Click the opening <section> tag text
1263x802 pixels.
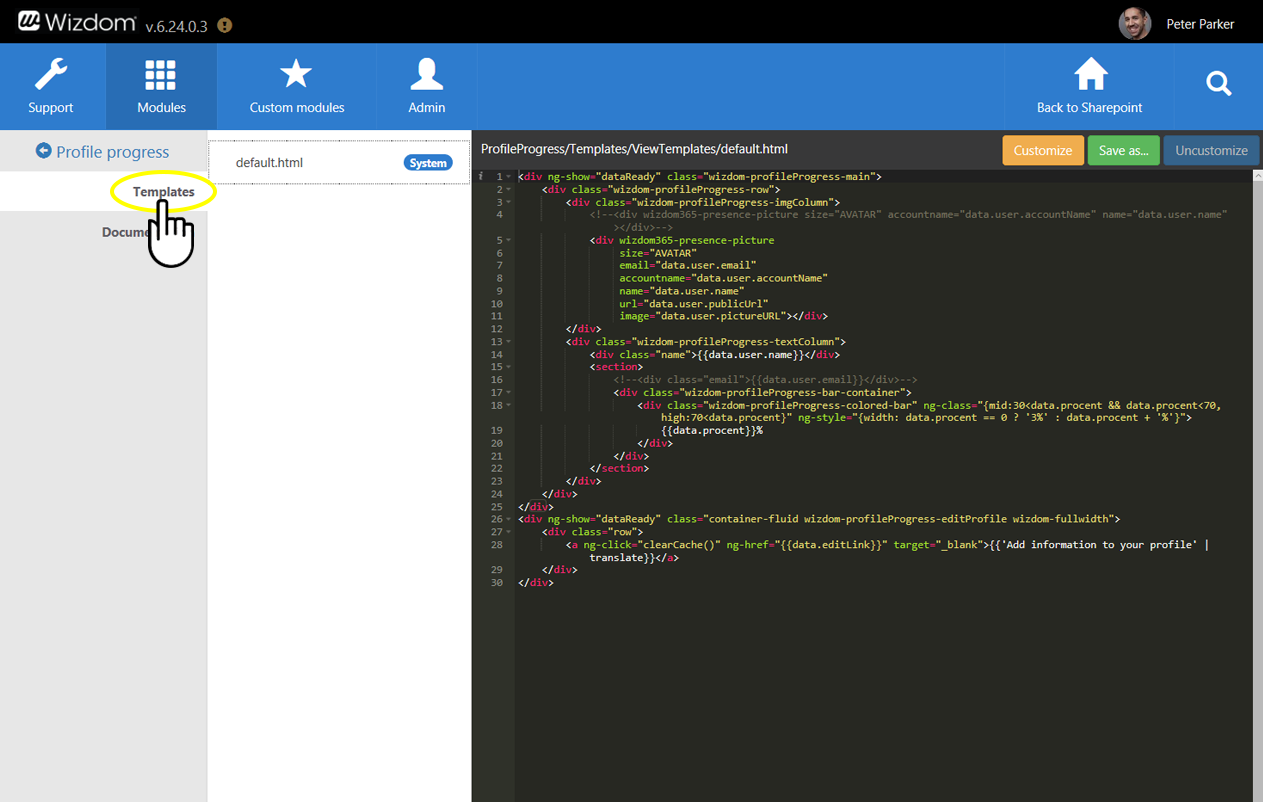click(617, 367)
